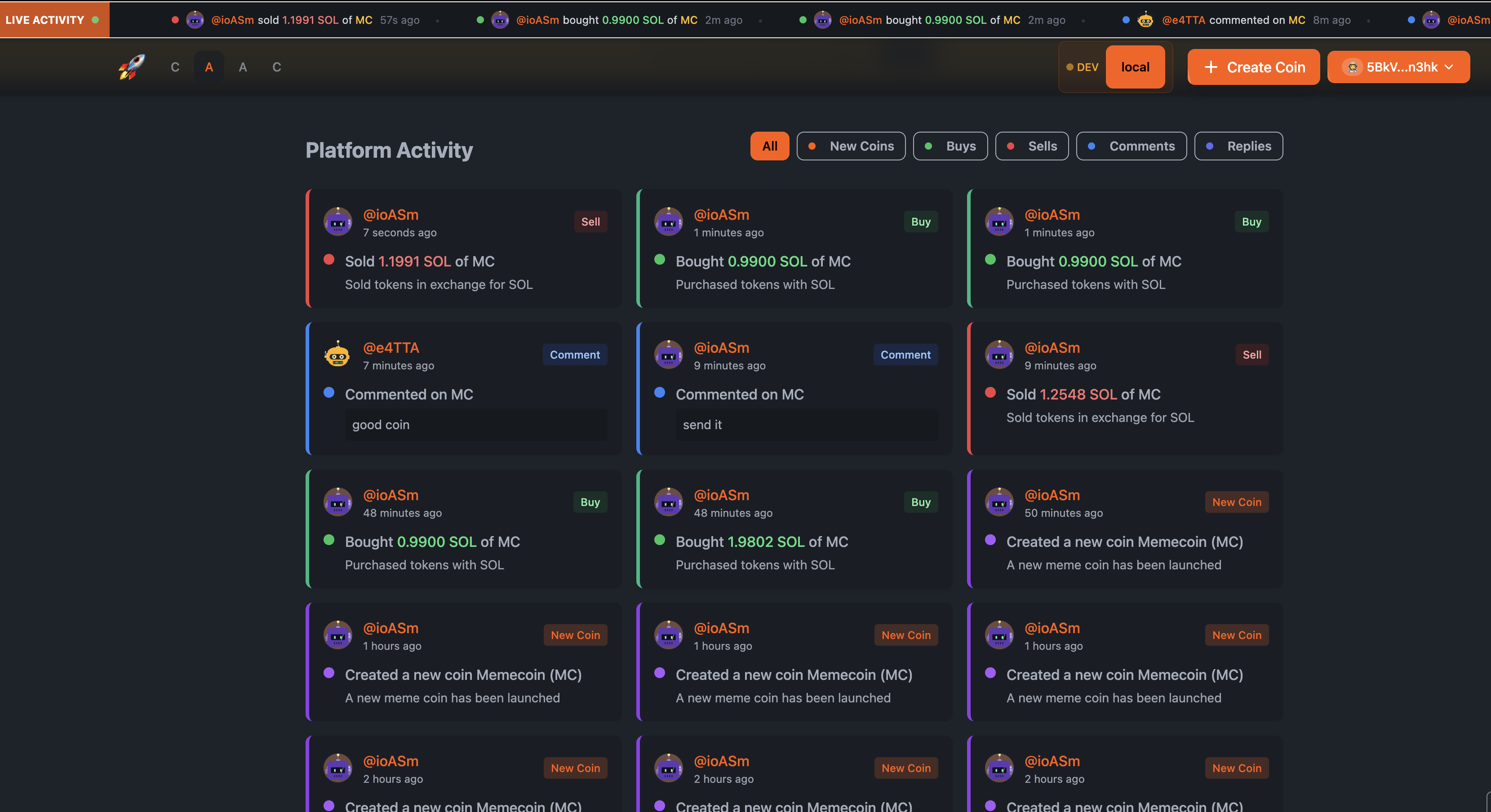Filter activity by Sells
Image resolution: width=1491 pixels, height=812 pixels.
click(1032, 146)
